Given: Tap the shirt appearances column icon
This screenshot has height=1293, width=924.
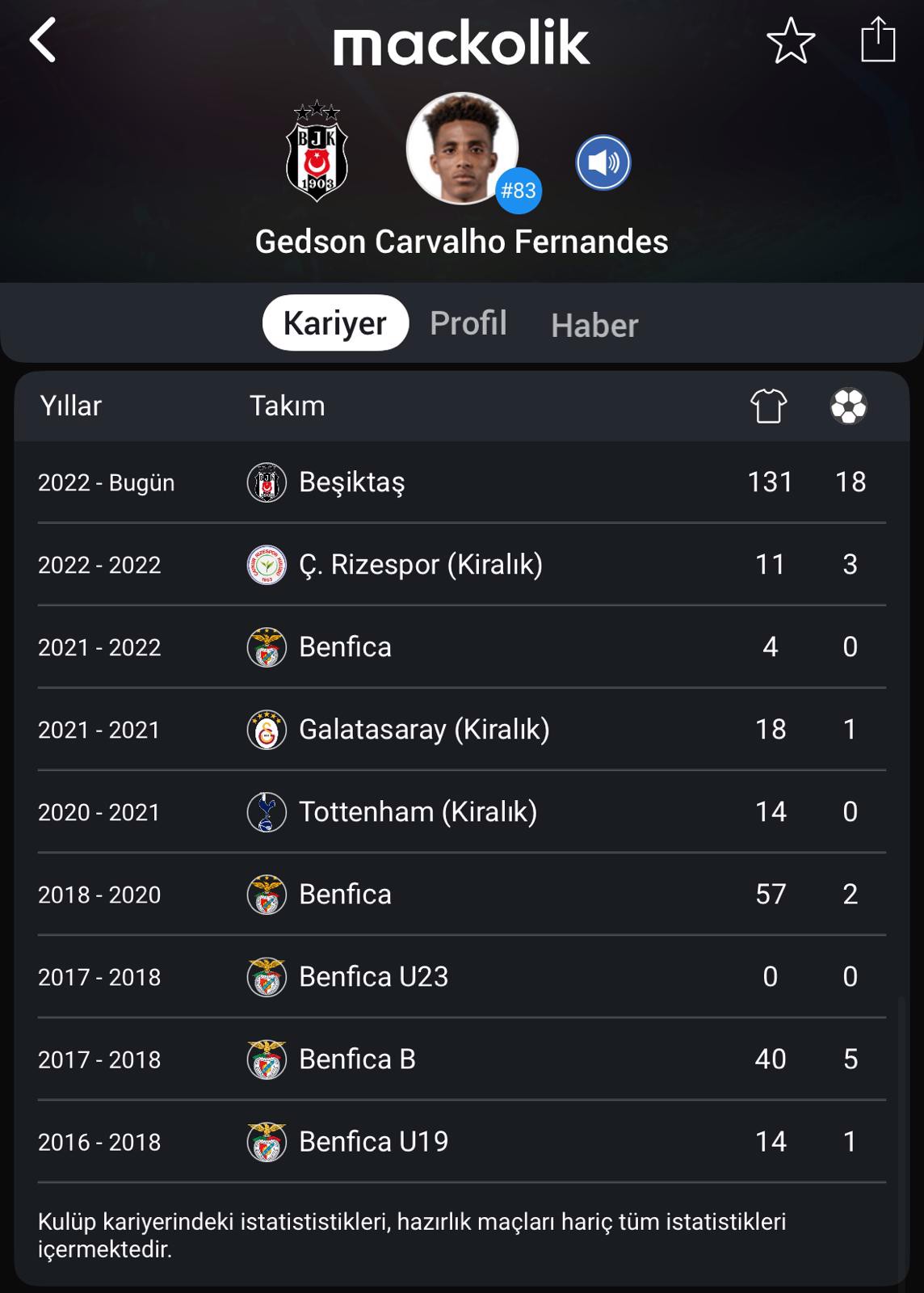Looking at the screenshot, I should pos(768,406).
